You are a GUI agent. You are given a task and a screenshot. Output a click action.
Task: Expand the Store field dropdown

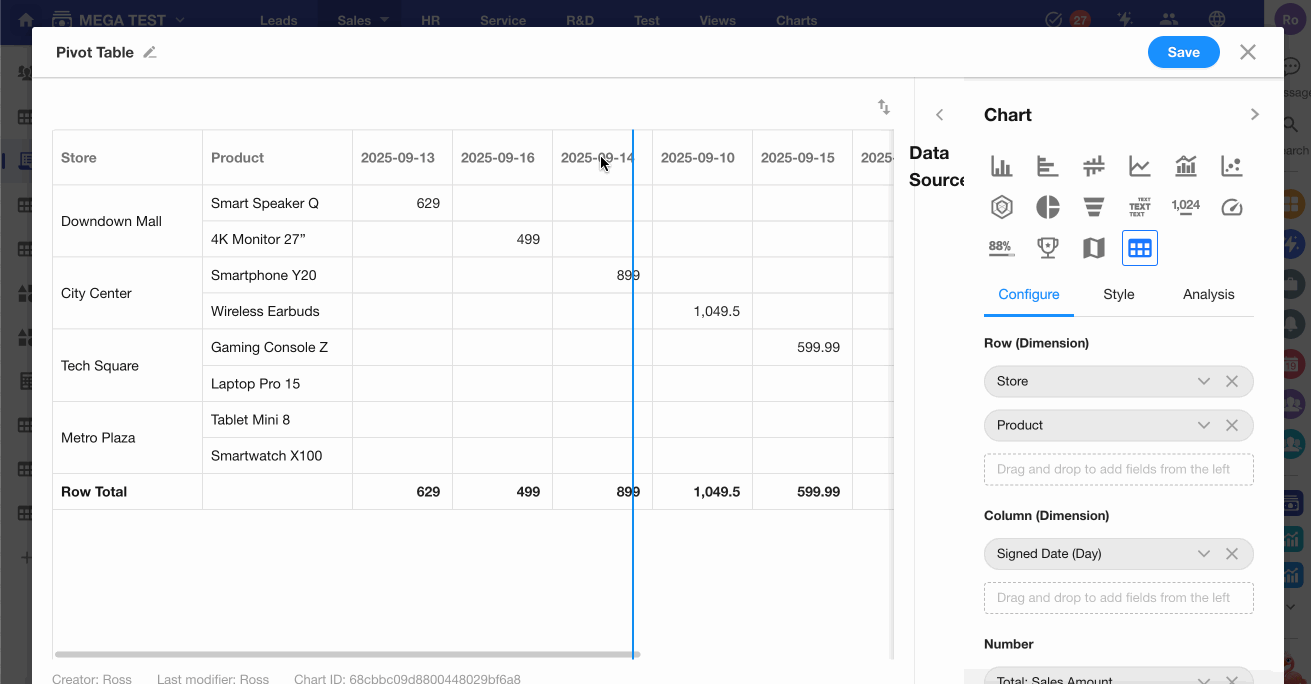pyautogui.click(x=1204, y=381)
